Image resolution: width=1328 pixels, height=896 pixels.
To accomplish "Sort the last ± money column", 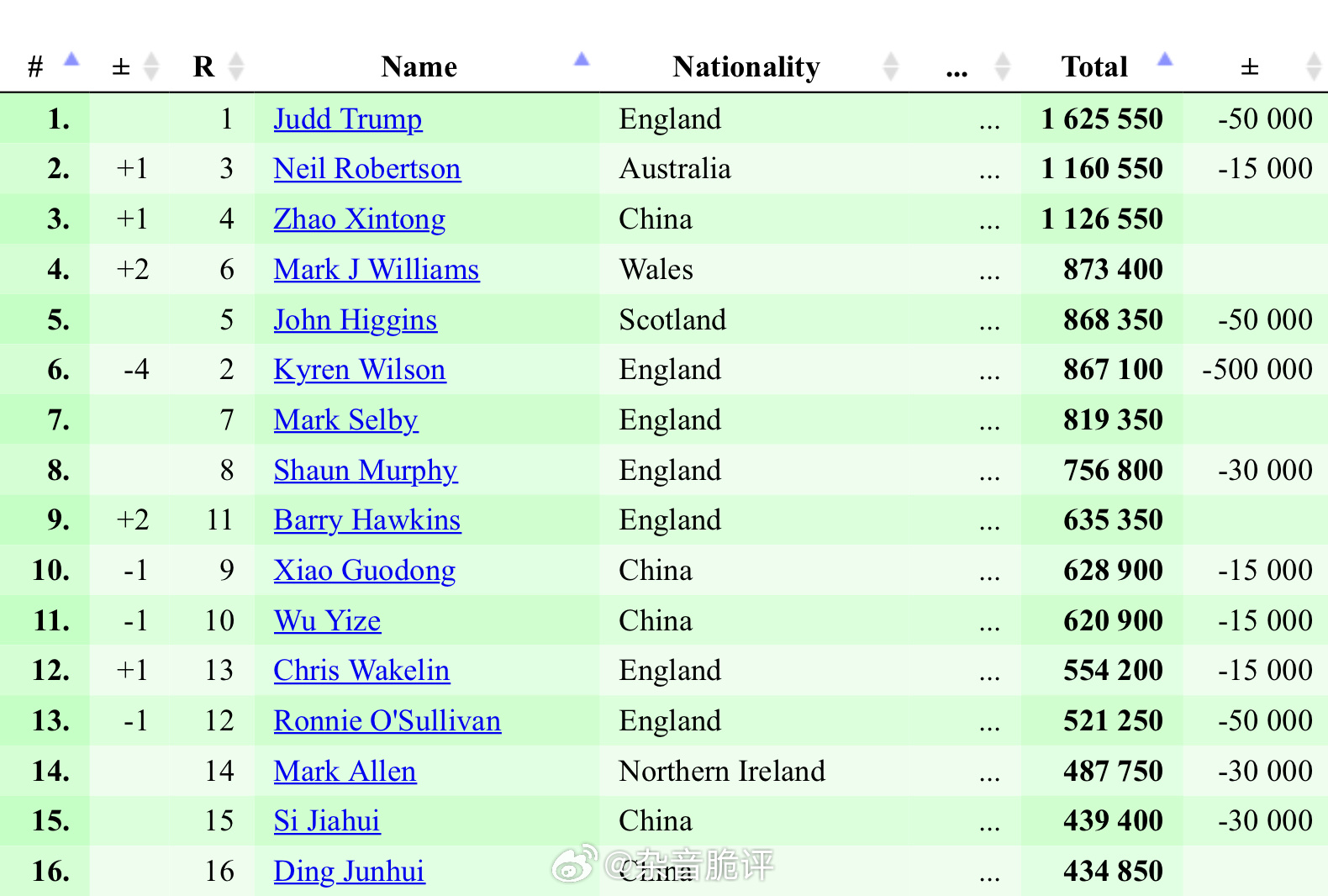I will click(x=1314, y=66).
